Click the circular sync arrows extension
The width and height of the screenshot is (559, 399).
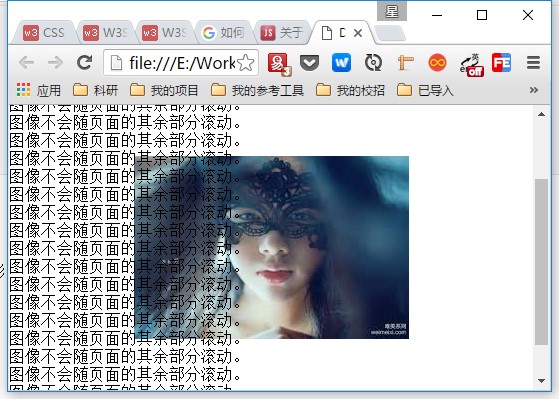pos(373,63)
